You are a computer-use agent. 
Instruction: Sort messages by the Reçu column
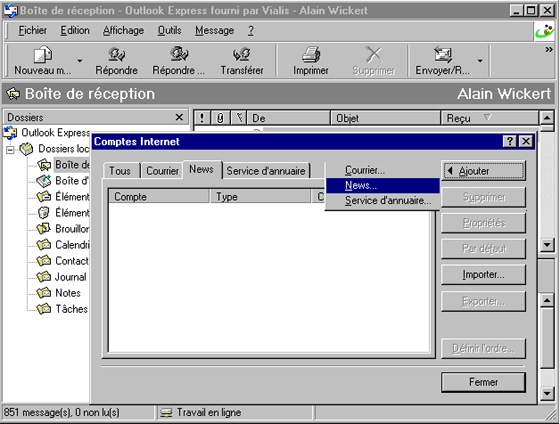pyautogui.click(x=490, y=118)
